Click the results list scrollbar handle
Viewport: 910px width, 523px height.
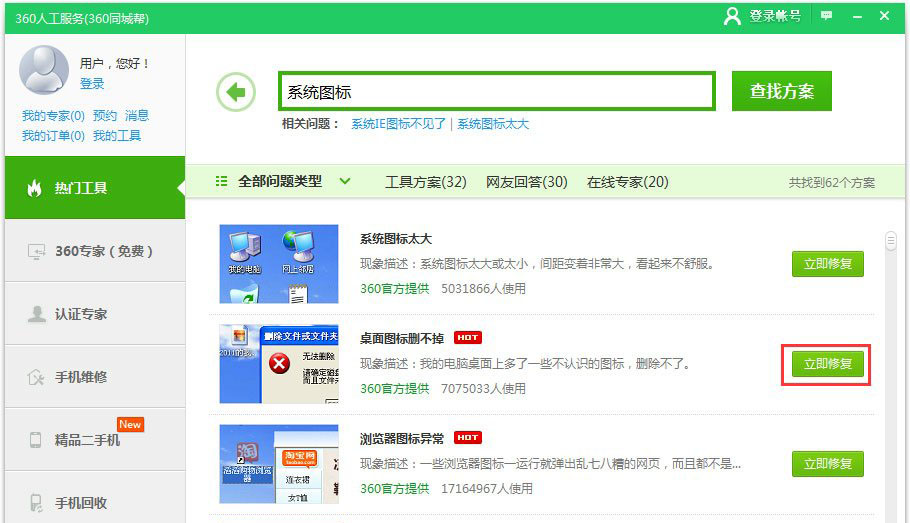click(890, 240)
